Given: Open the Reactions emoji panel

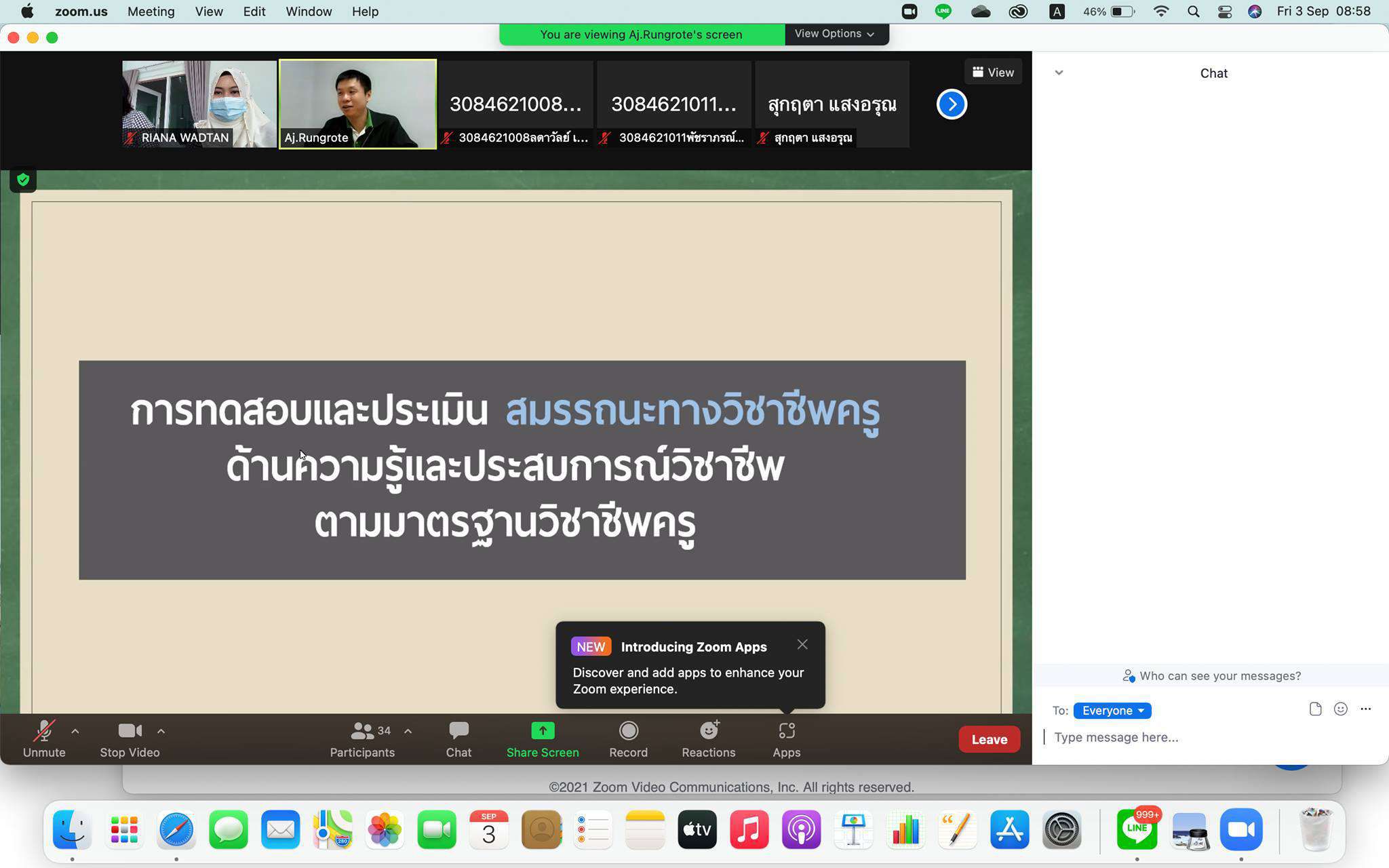Looking at the screenshot, I should tap(708, 738).
